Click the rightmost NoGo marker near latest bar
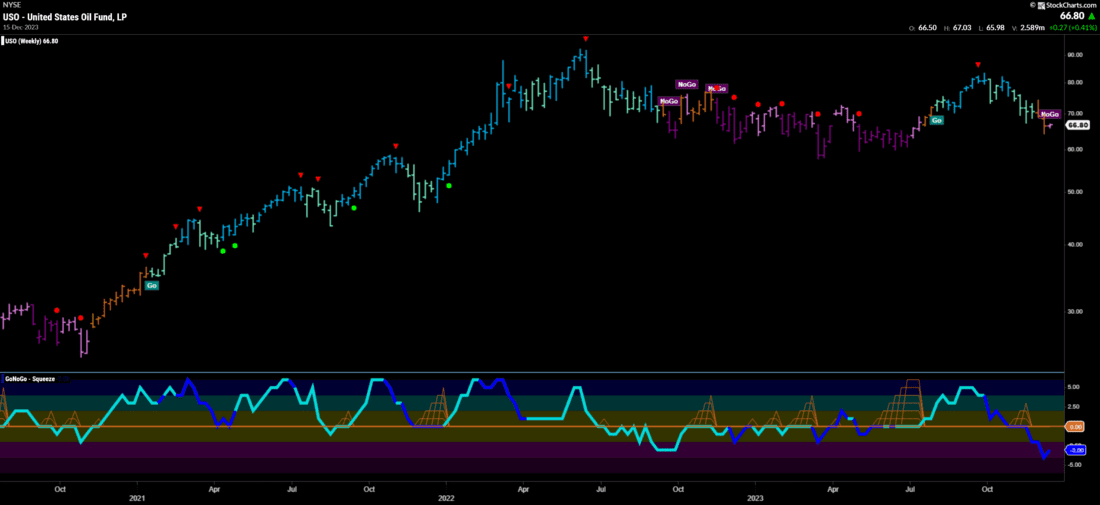This screenshot has width=1100, height=505. (x=1049, y=115)
